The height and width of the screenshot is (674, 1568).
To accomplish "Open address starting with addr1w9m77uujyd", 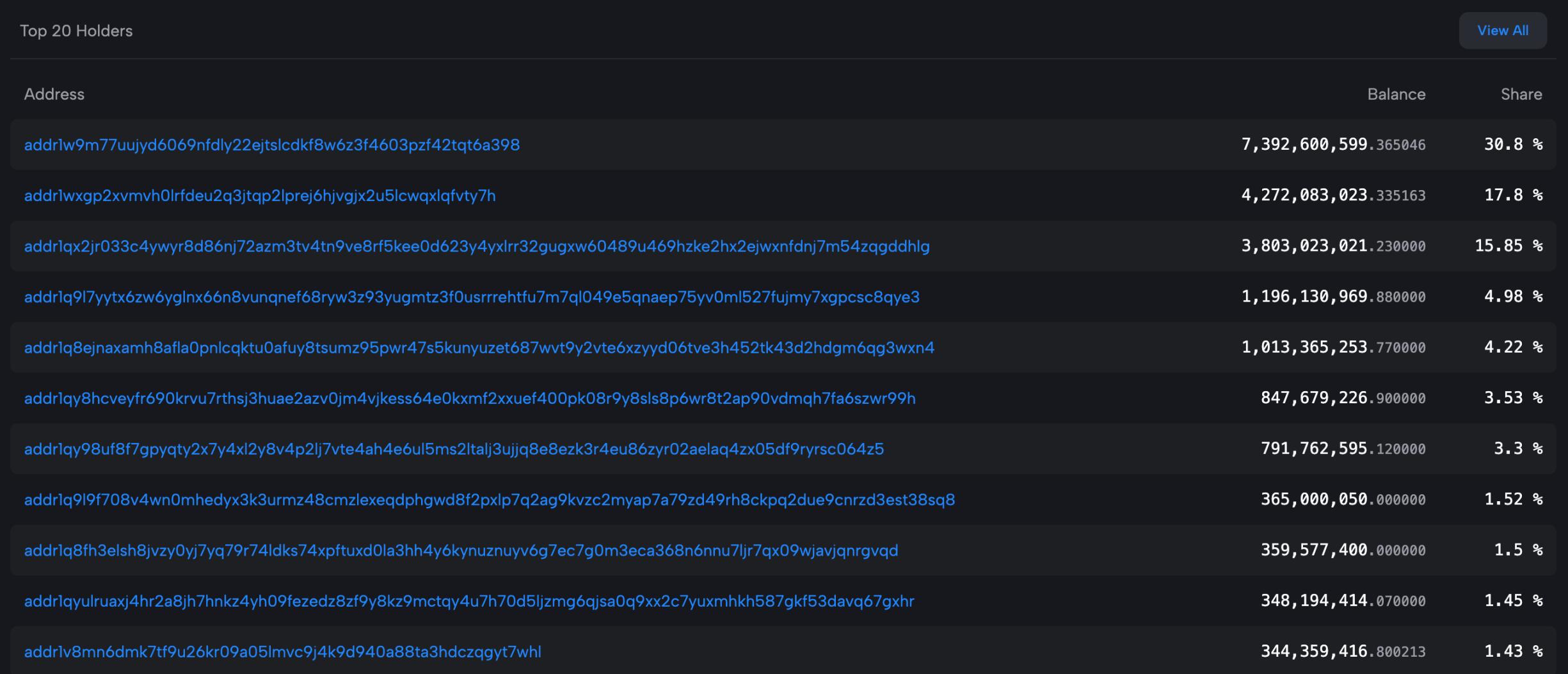I will pos(271,145).
